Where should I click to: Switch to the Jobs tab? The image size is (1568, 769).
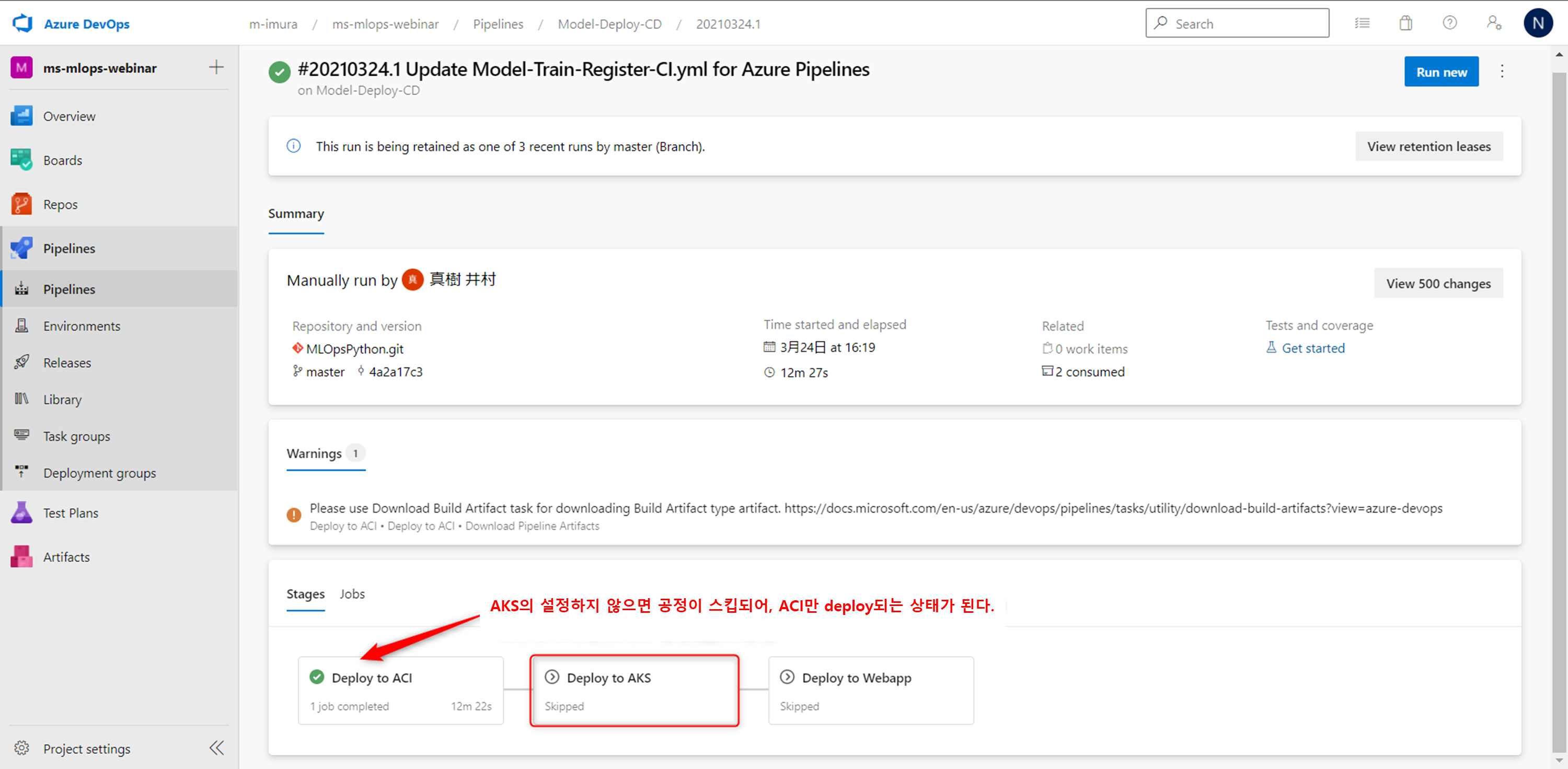pos(352,594)
